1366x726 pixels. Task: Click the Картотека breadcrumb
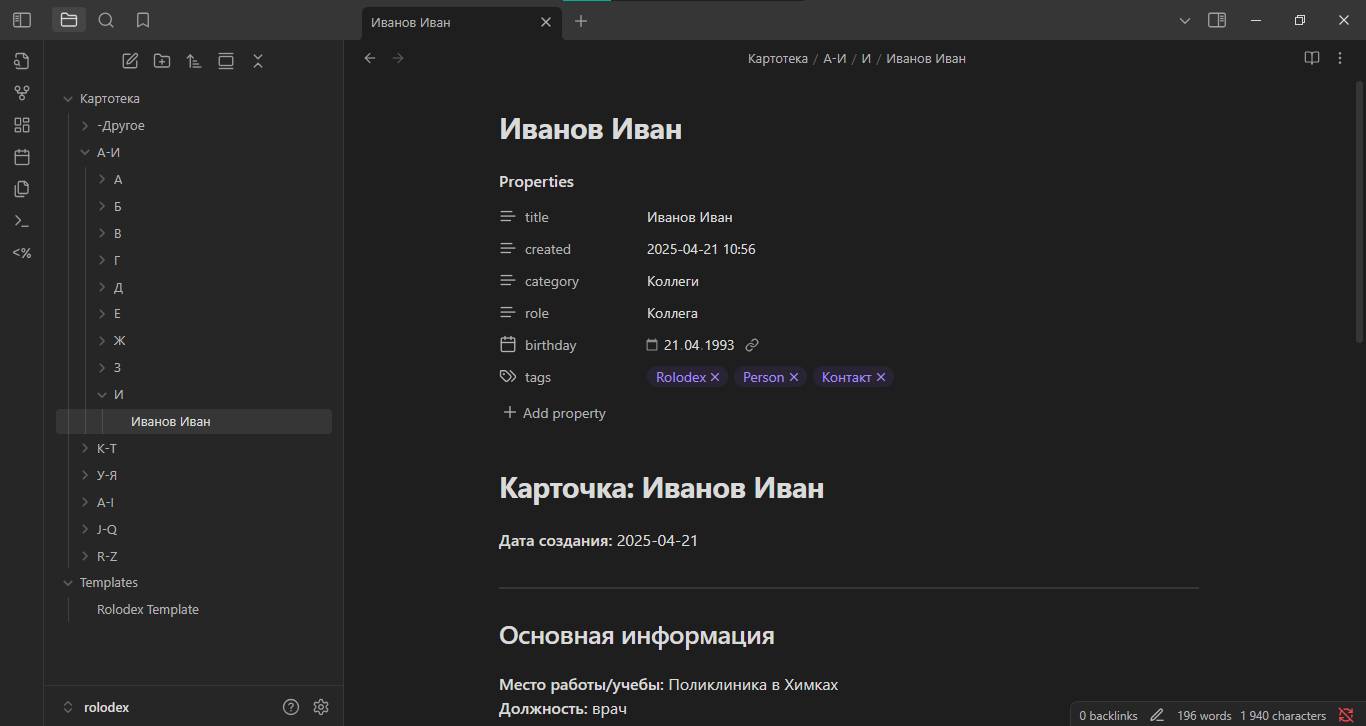[x=778, y=59]
